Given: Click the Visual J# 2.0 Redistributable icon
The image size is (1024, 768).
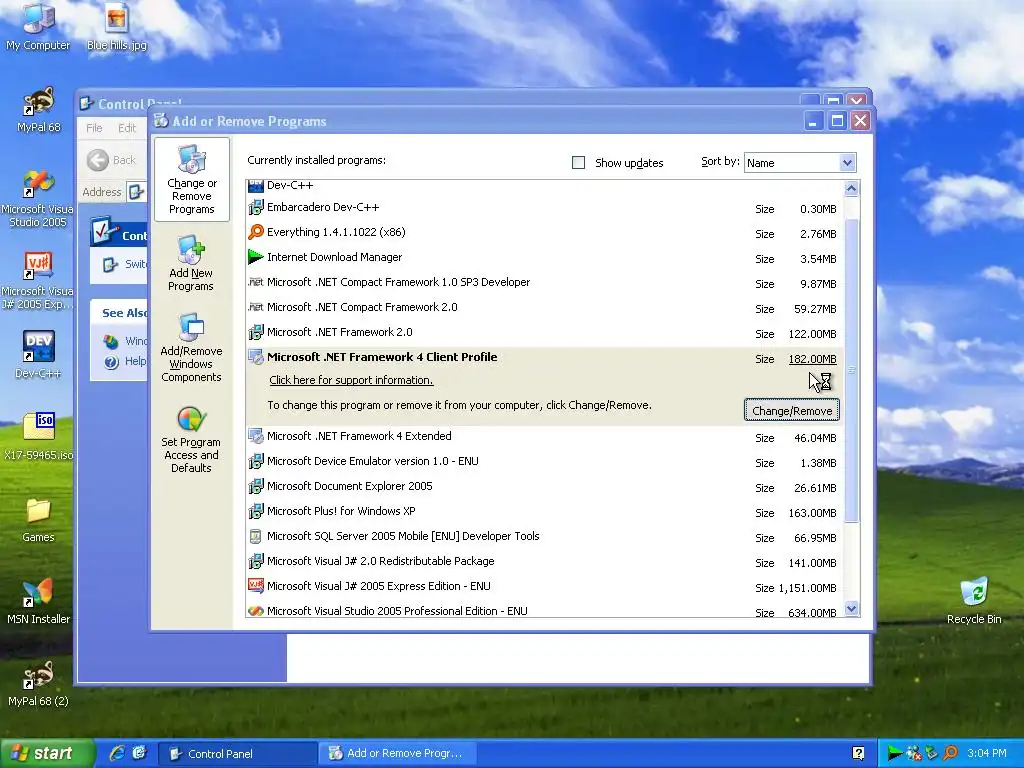Looking at the screenshot, I should [256, 562].
